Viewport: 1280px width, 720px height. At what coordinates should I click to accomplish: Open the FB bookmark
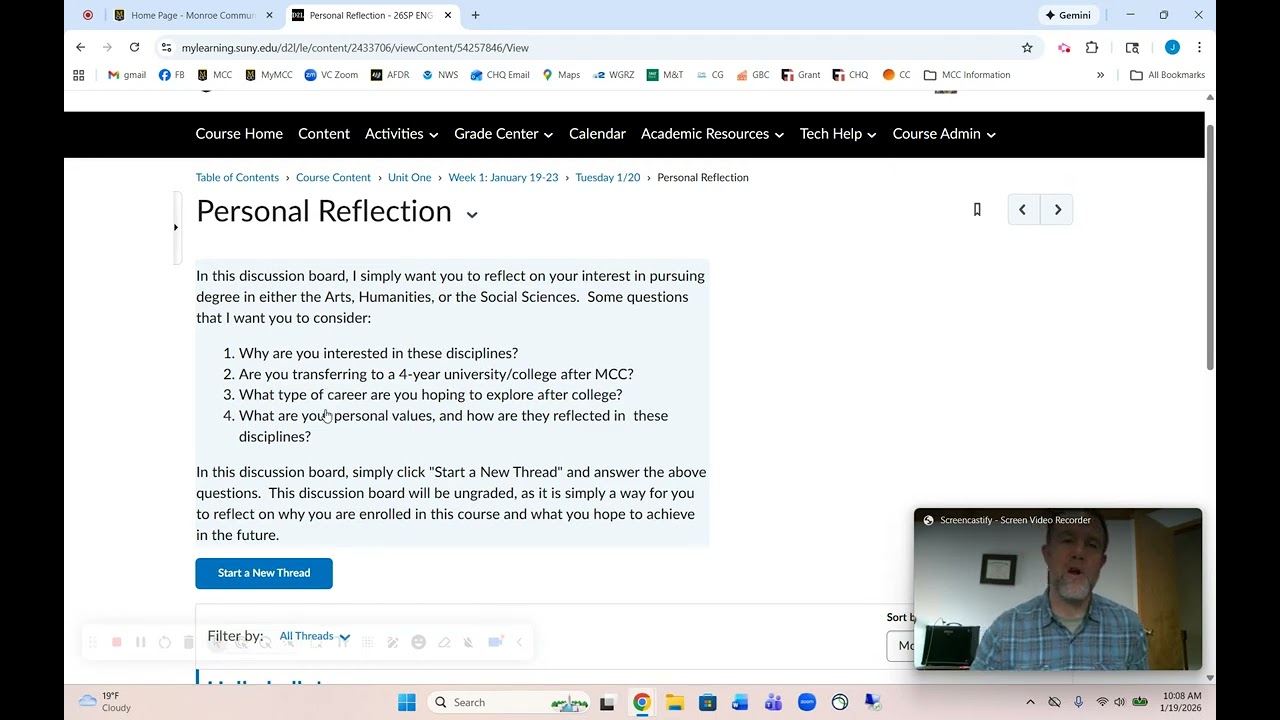[172, 75]
